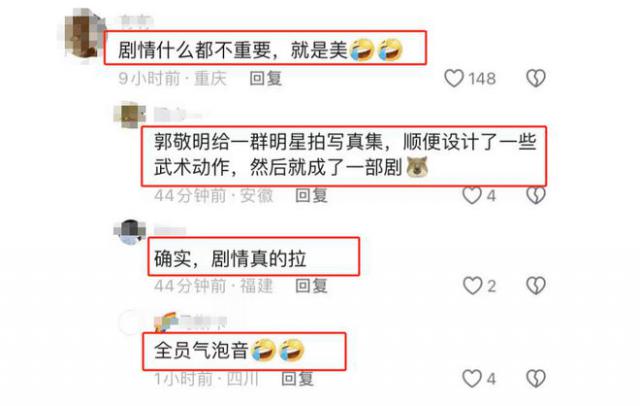Open avatar of the 福建 commenter
Screen dimensions: 640x406
(130, 232)
